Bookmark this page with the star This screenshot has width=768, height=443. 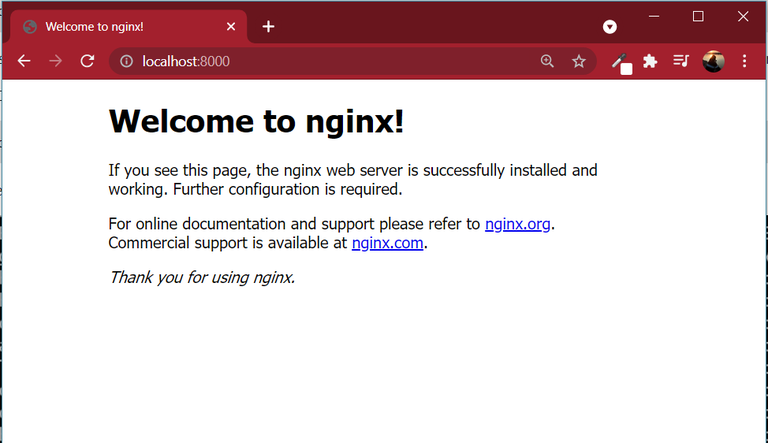579,61
